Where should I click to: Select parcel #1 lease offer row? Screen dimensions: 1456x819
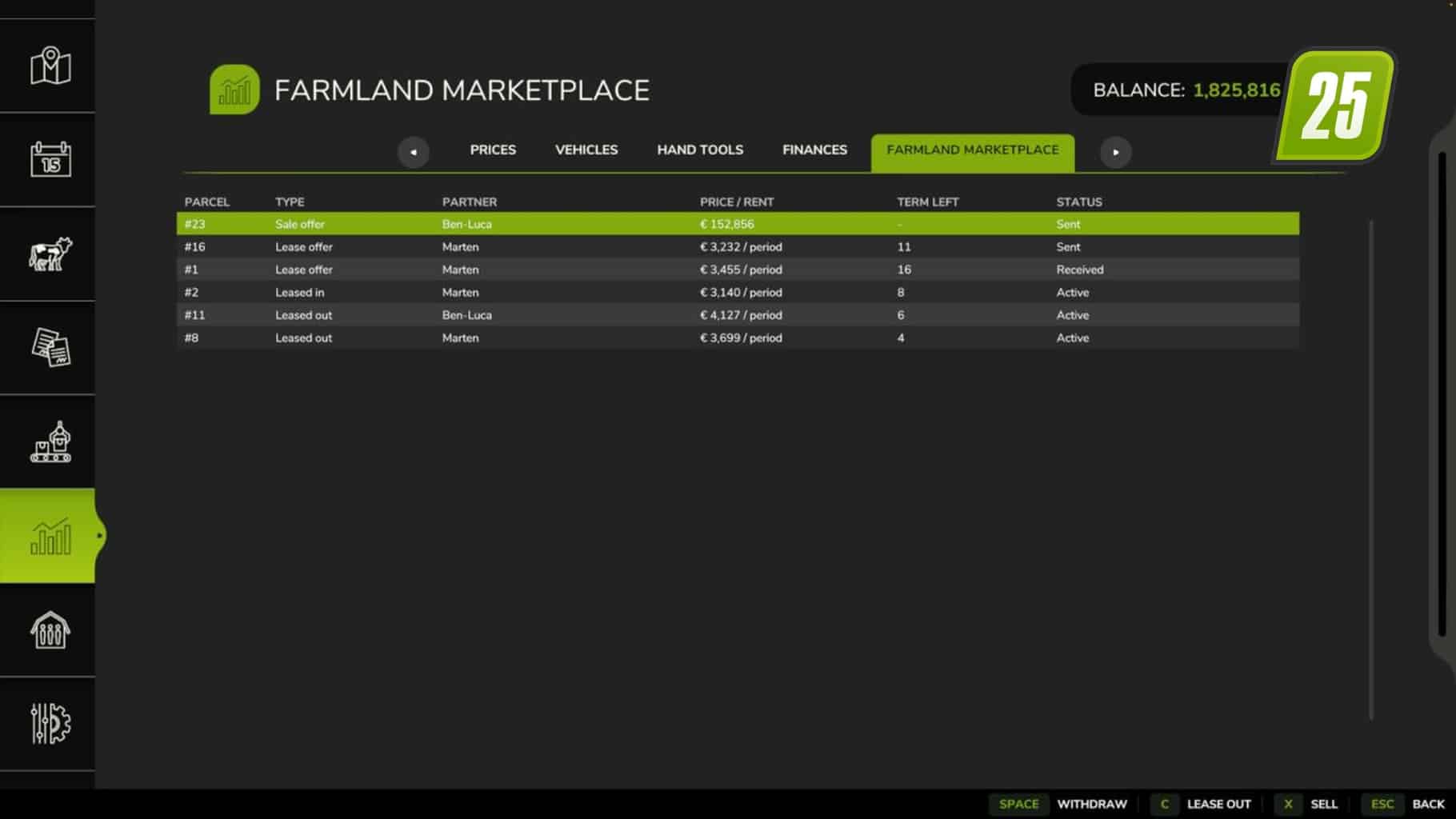(738, 270)
